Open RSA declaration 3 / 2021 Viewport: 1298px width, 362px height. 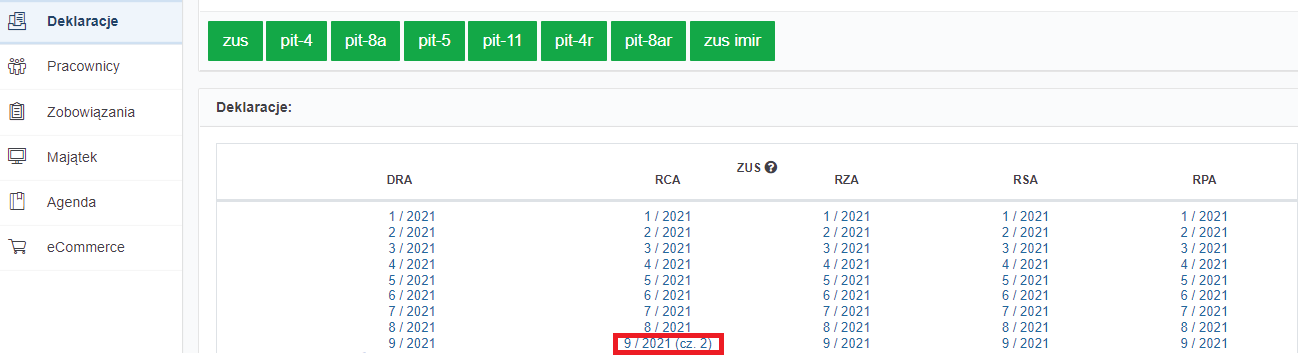1025,248
